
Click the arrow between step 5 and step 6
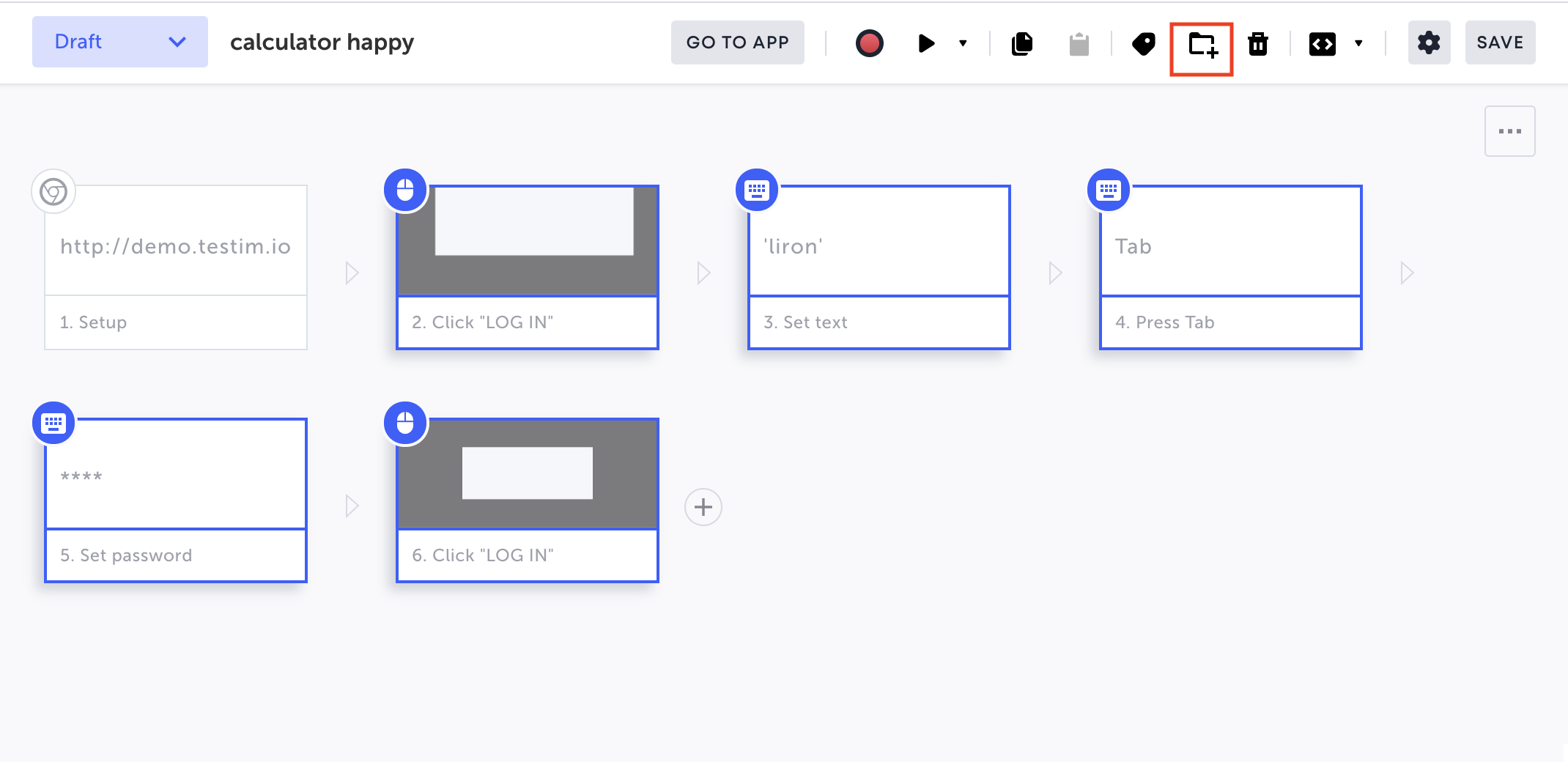click(x=352, y=506)
